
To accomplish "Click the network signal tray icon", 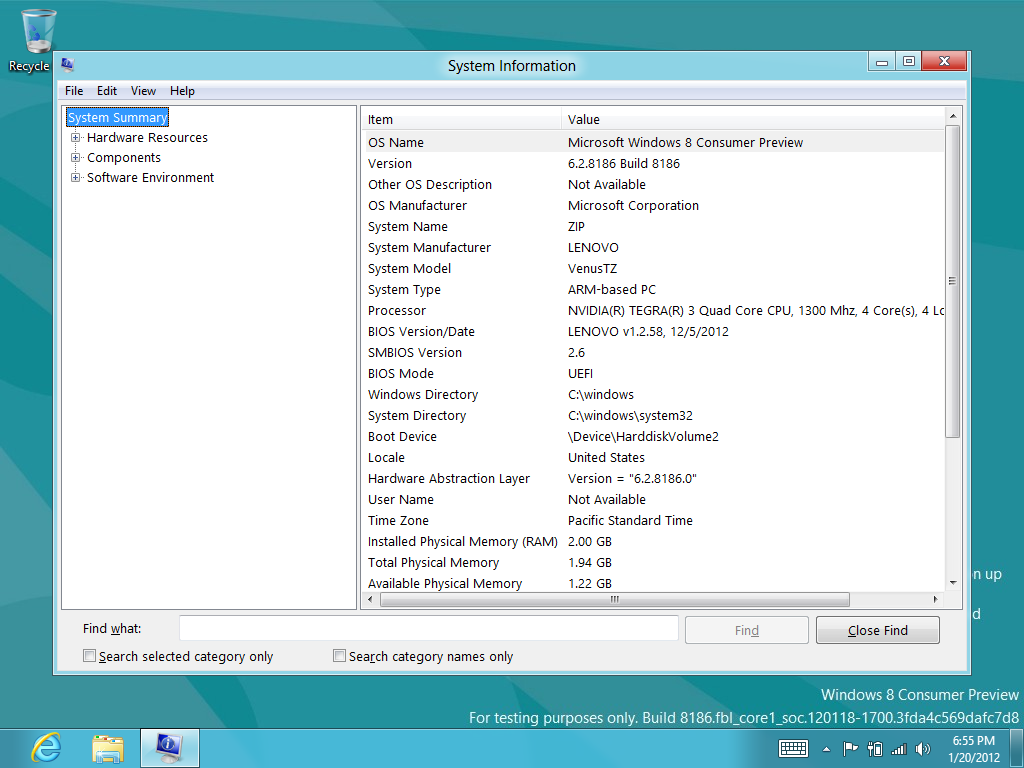I will point(898,748).
